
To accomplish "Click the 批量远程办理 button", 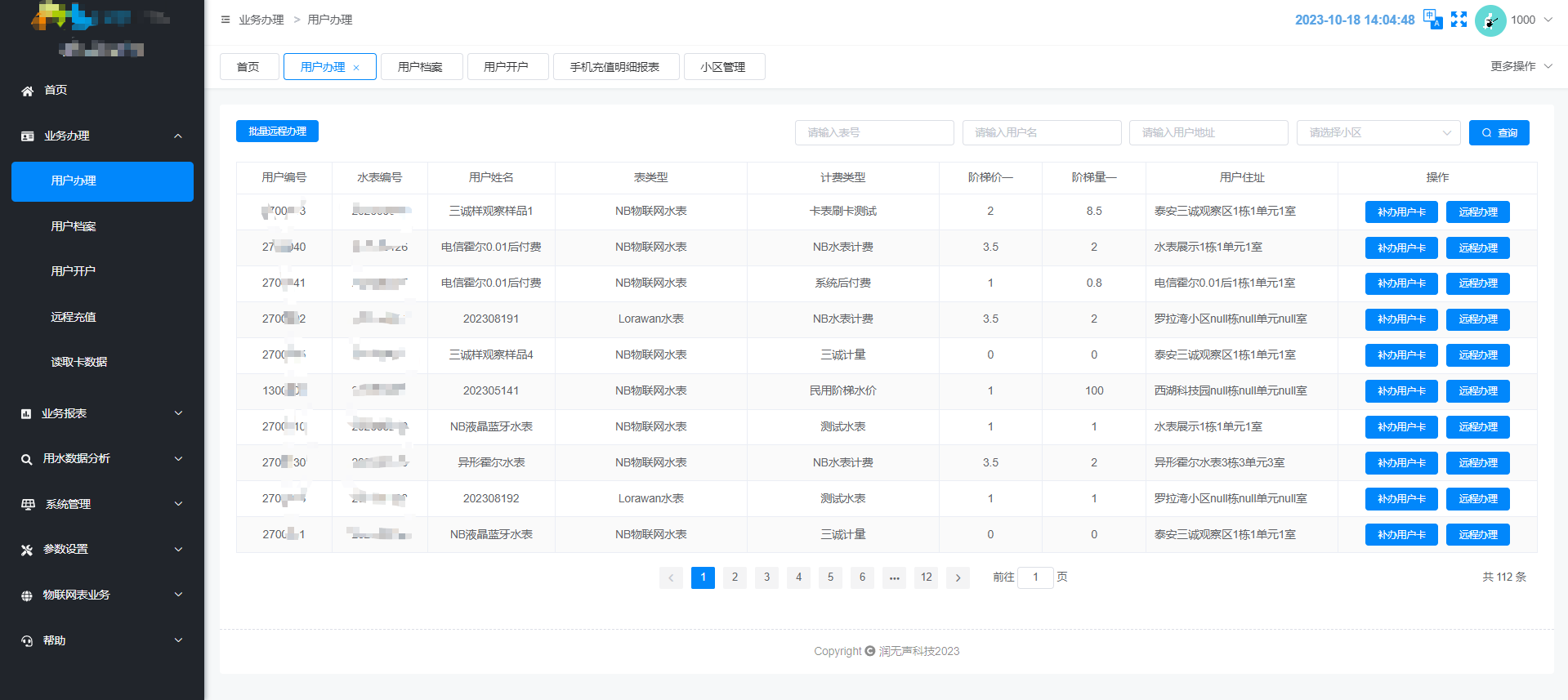I will (277, 132).
